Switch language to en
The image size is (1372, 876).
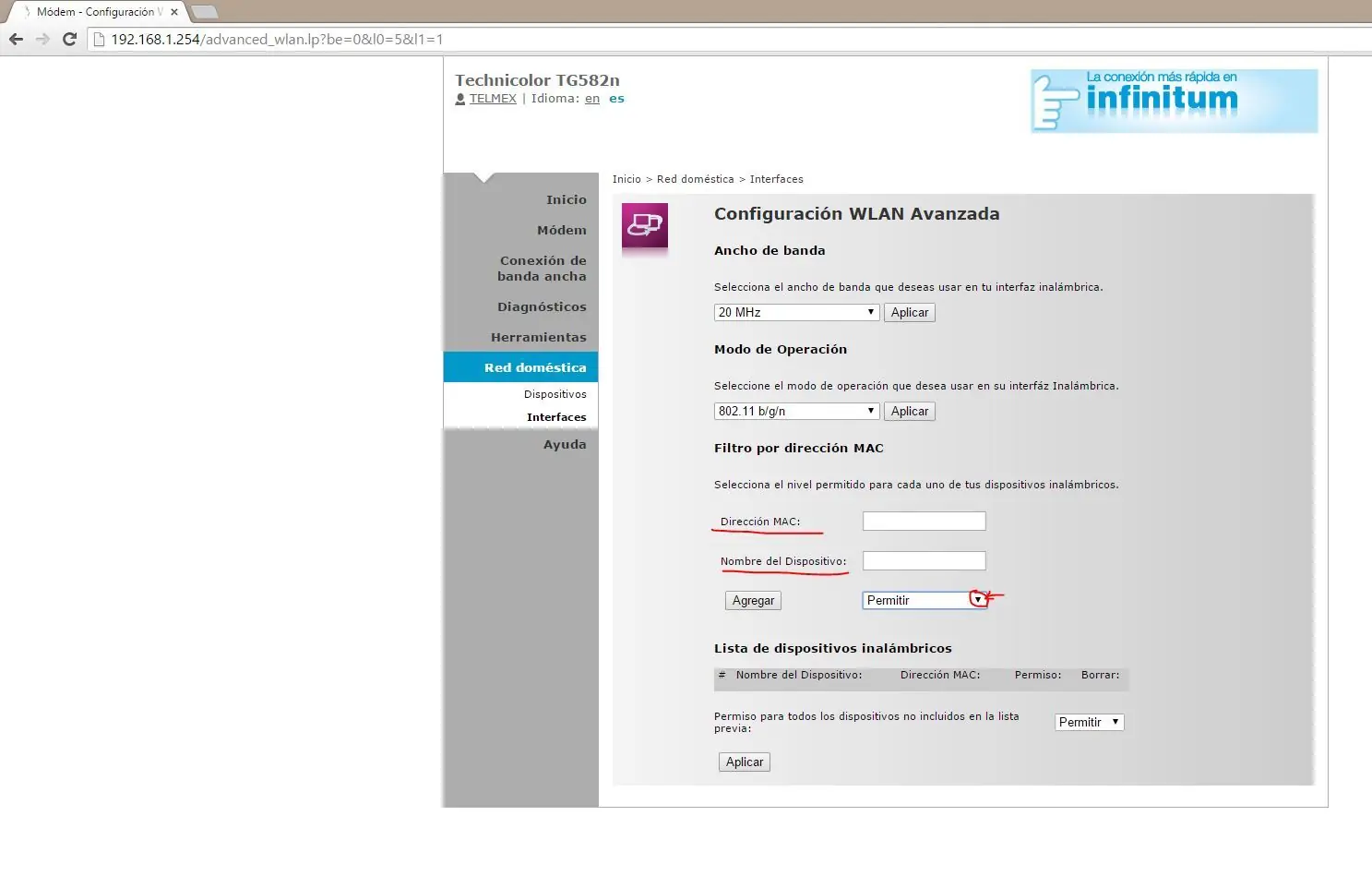[592, 99]
